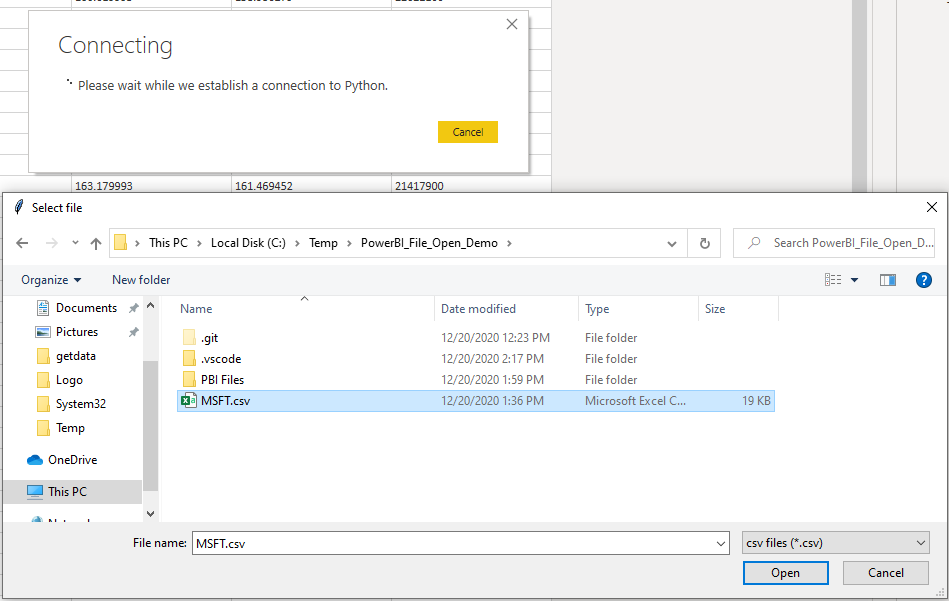The image size is (949, 601).
Task: Cancel the Select file dialog
Action: [885, 573]
